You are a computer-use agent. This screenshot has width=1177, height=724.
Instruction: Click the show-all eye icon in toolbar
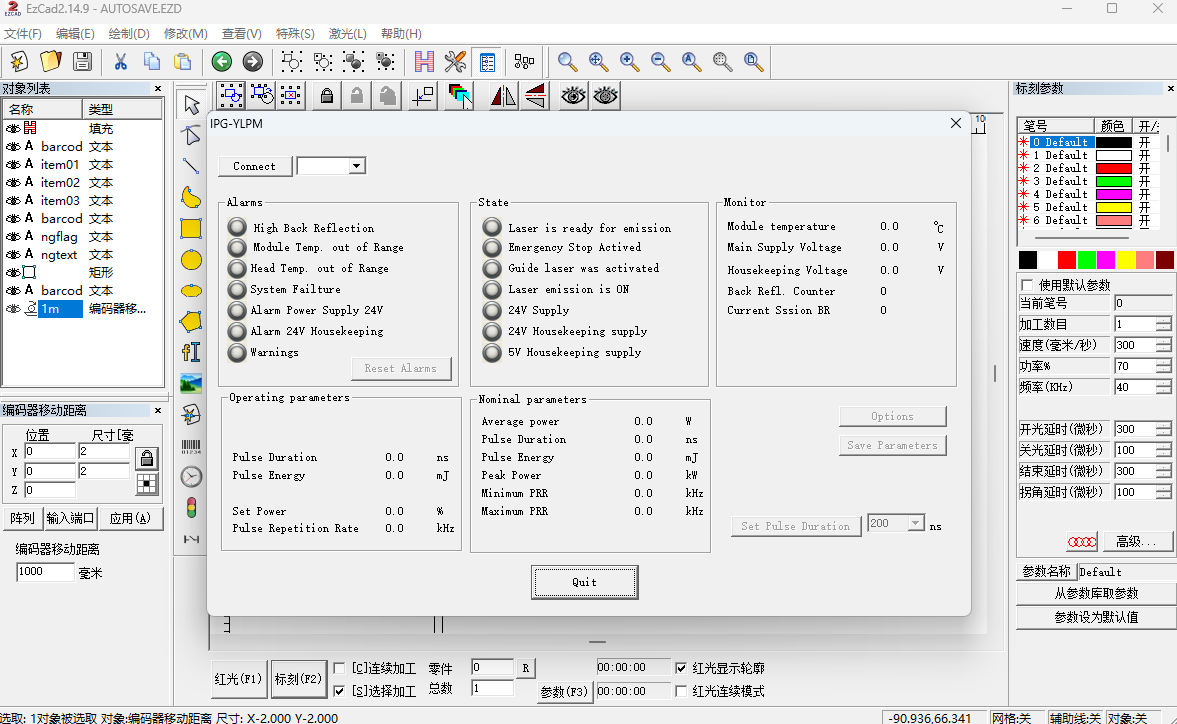coord(573,96)
